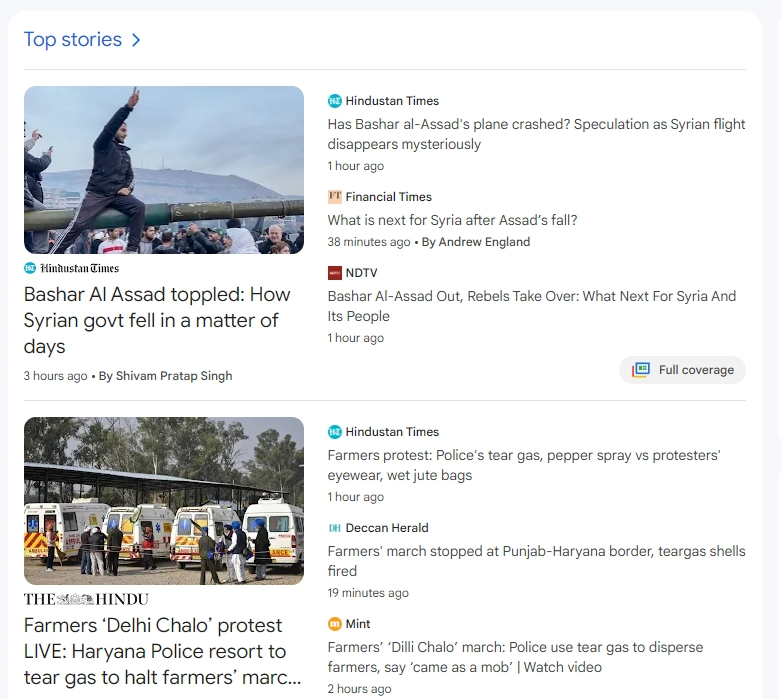Click the Hindustan Times icon above plane-crash story

coord(335,101)
